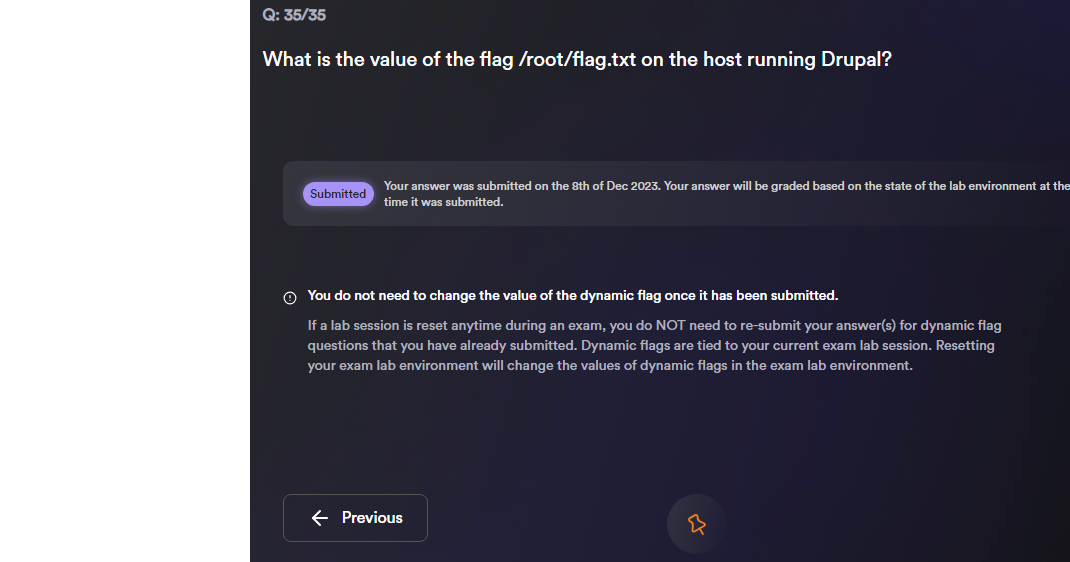The width and height of the screenshot is (1070, 562).
Task: Click the purple Submitted badge
Action: point(338,194)
